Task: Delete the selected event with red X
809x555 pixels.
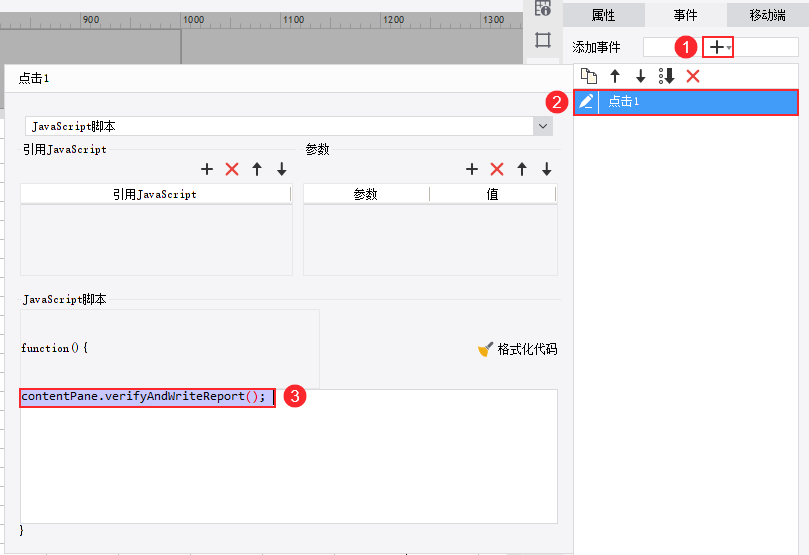Action: (x=693, y=76)
